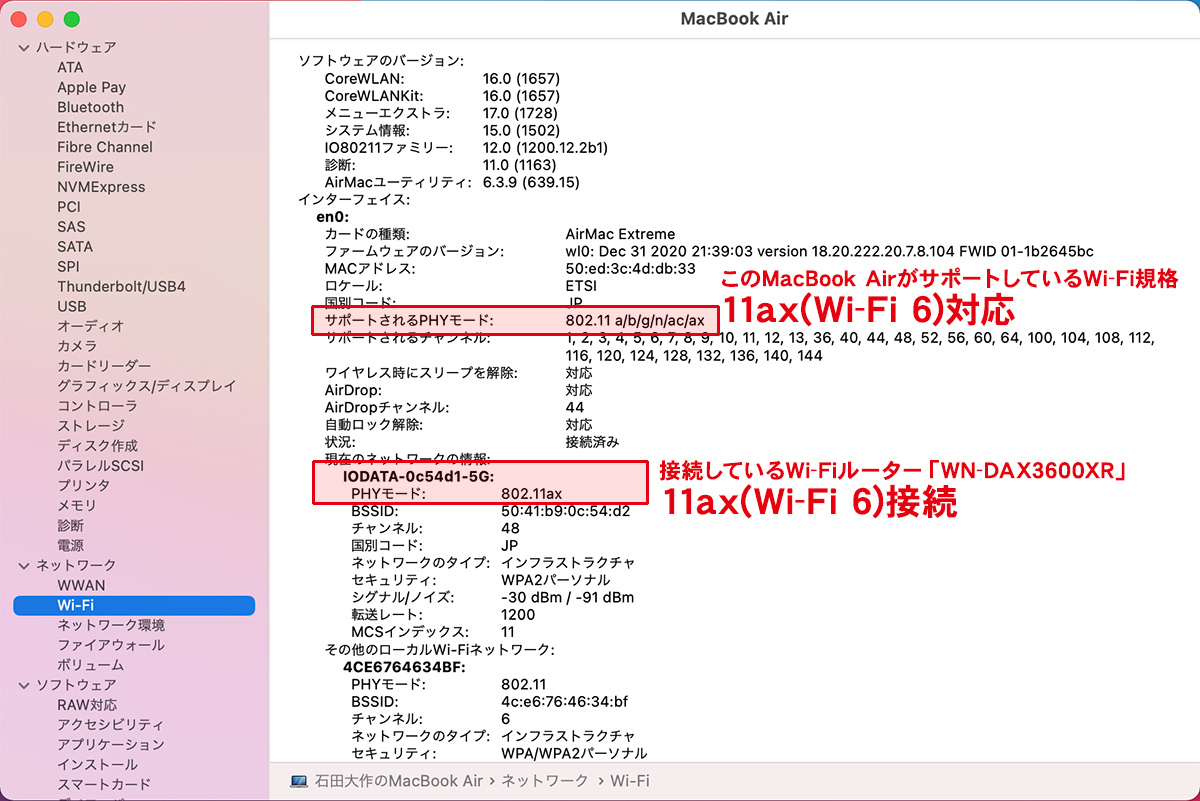Select プリンタ in the sidebar

84,485
